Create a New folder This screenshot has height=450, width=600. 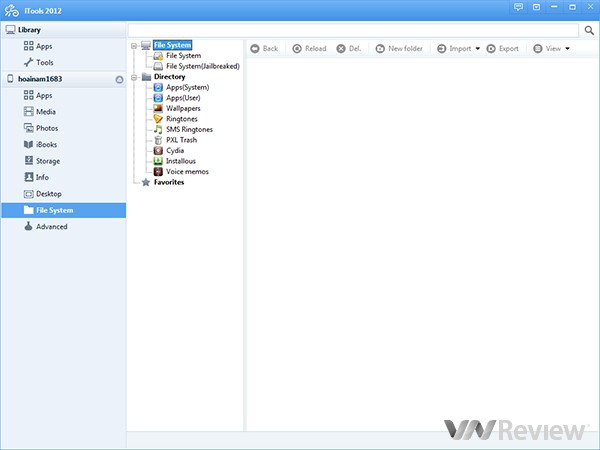399,49
